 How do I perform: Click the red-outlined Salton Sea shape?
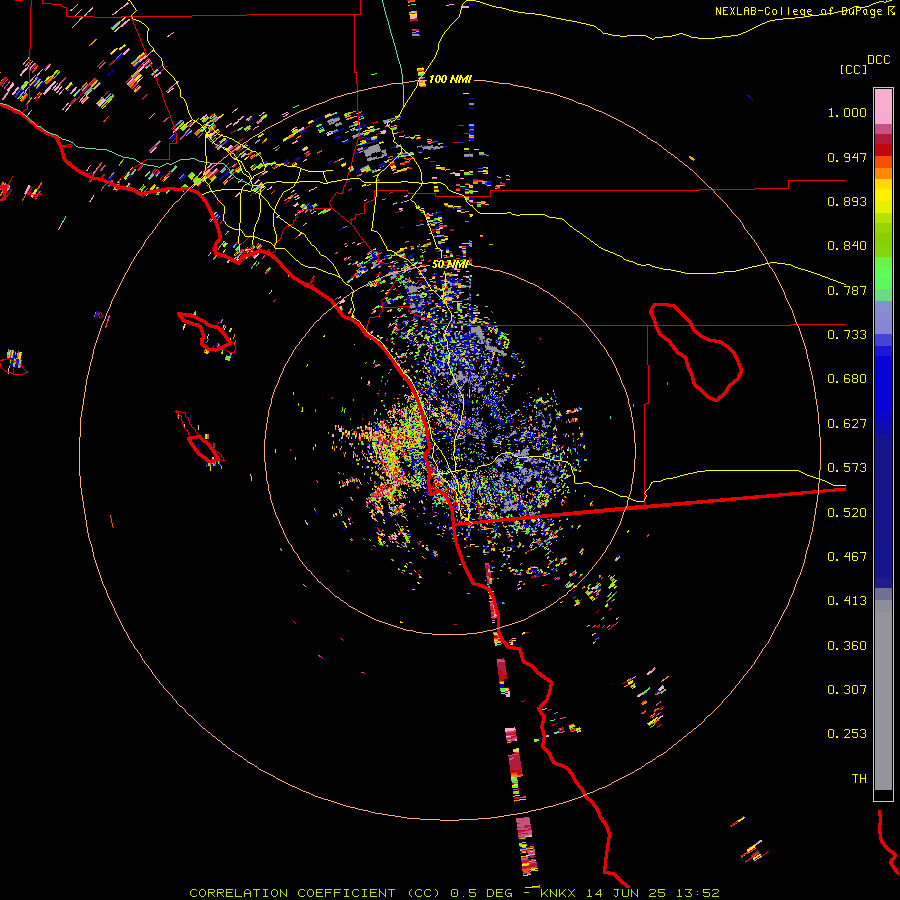point(696,352)
